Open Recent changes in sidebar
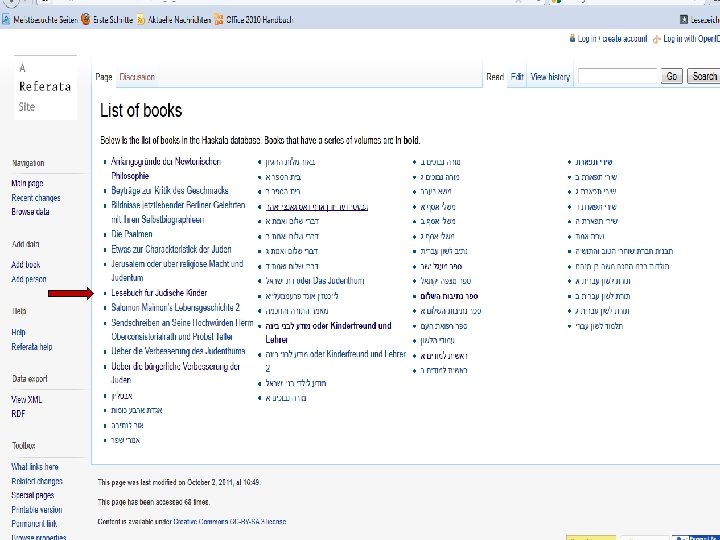This screenshot has height=540, width=720. 36,198
